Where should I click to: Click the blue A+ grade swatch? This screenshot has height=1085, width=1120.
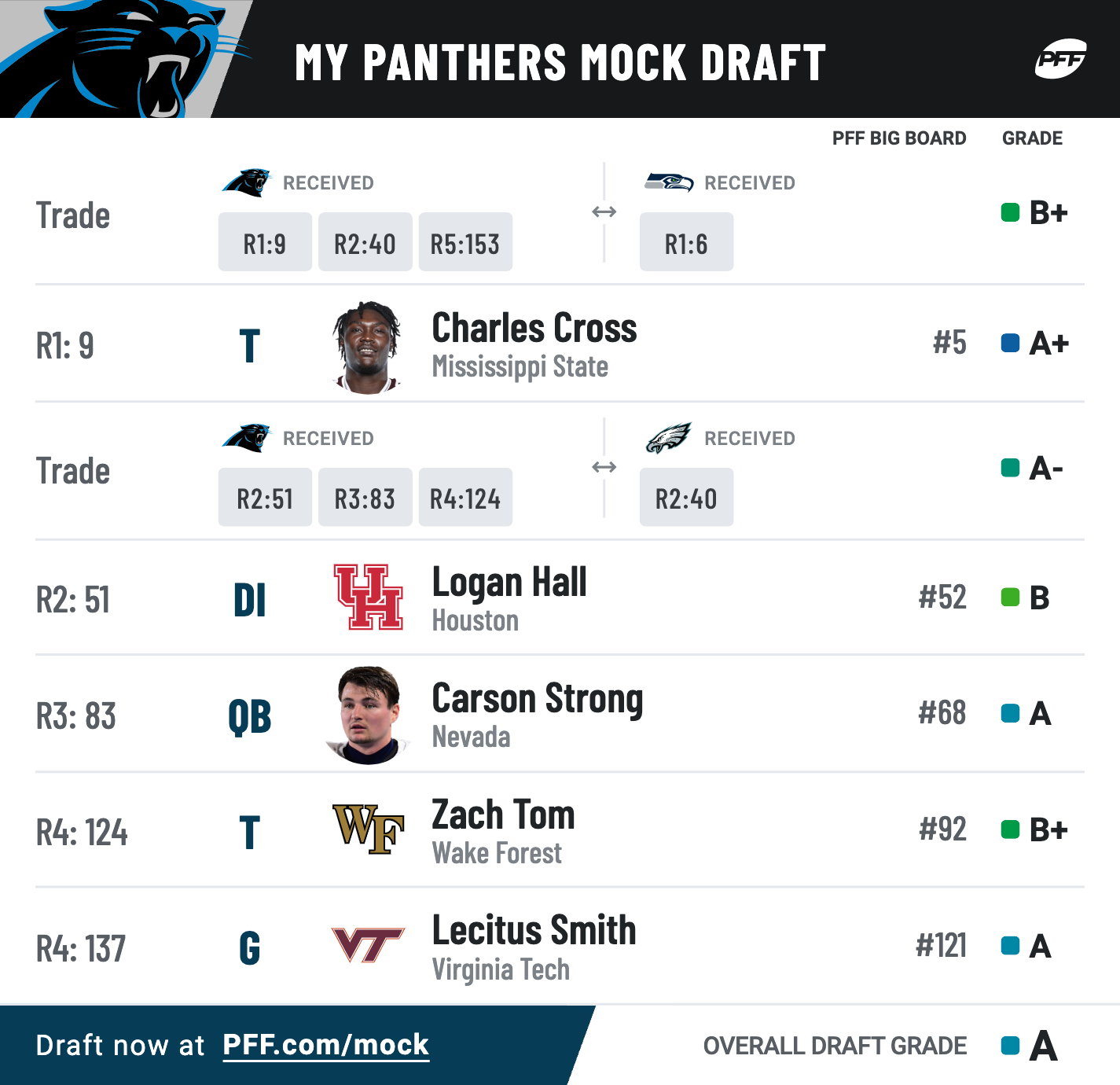coord(1010,343)
